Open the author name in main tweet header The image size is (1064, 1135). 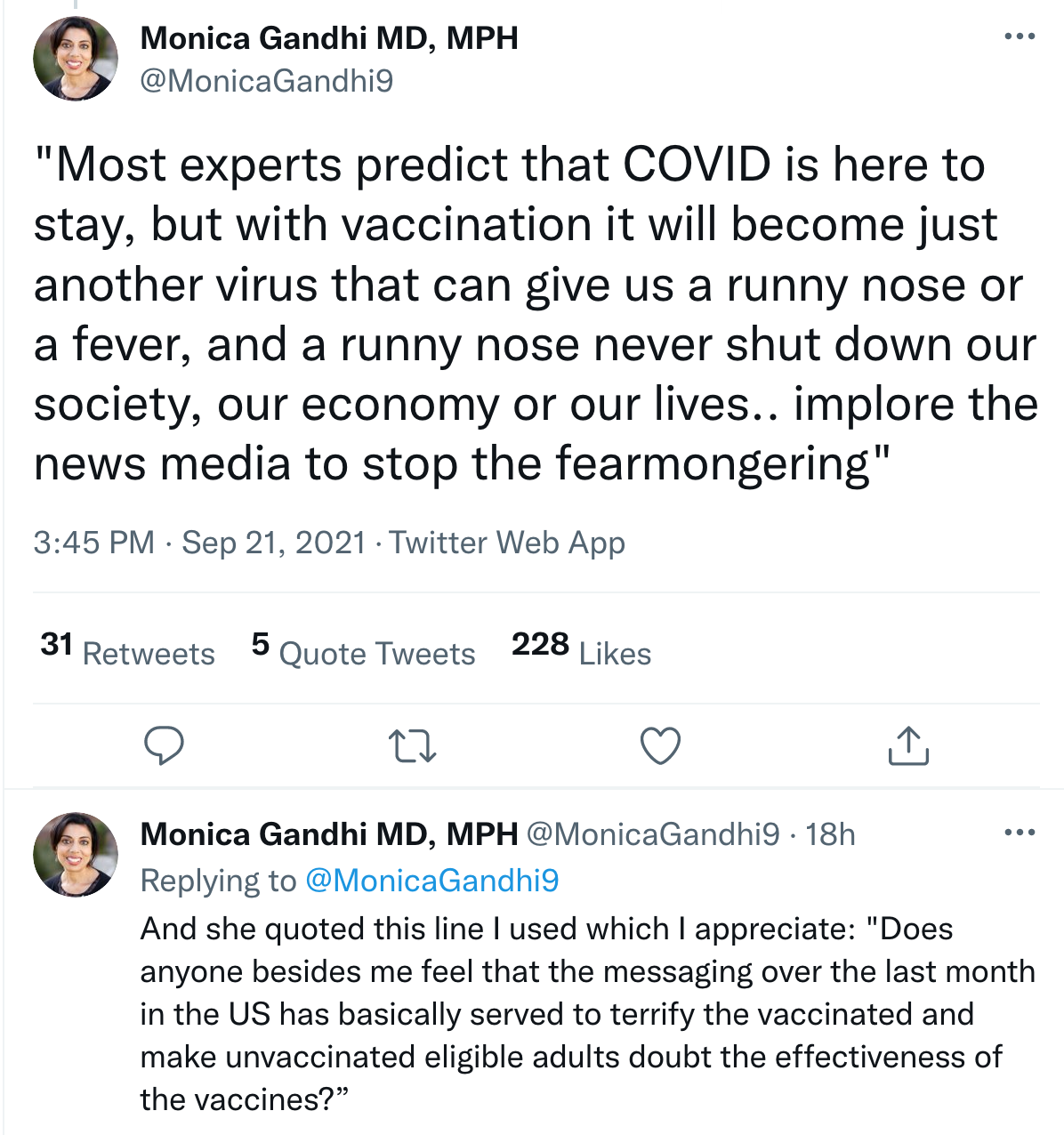coord(329,38)
